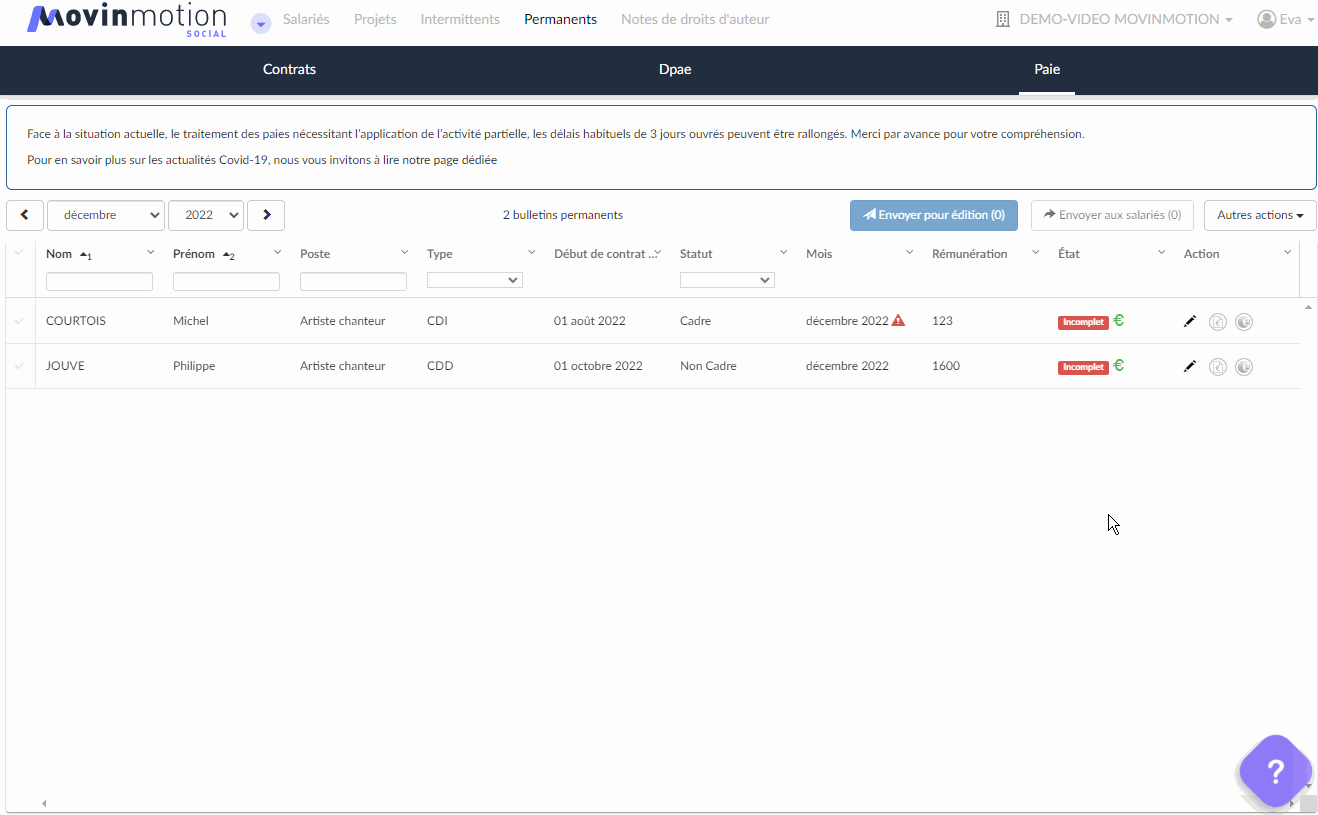Open the year dropdown showing 2022
The width and height of the screenshot is (1318, 815).
pyautogui.click(x=206, y=215)
